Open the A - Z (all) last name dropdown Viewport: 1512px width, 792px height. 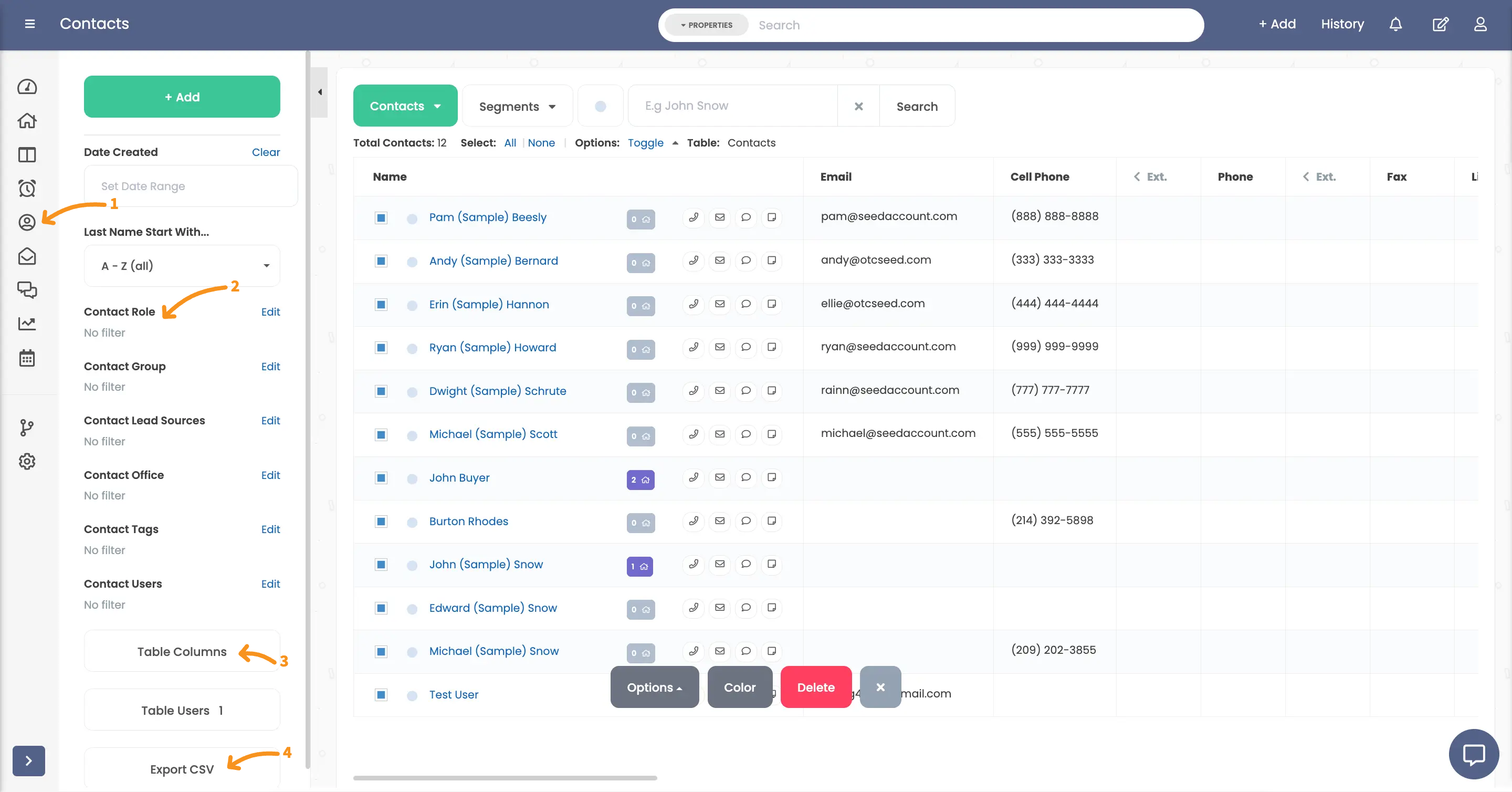coord(182,266)
